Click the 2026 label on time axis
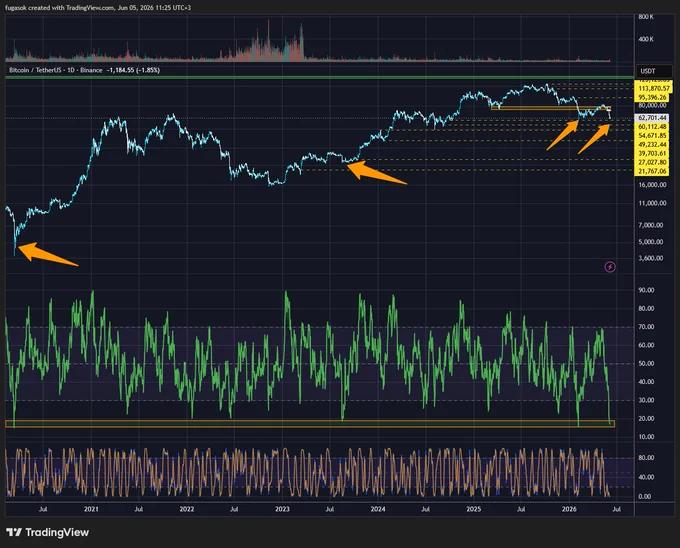This screenshot has width=680, height=548. tap(569, 509)
